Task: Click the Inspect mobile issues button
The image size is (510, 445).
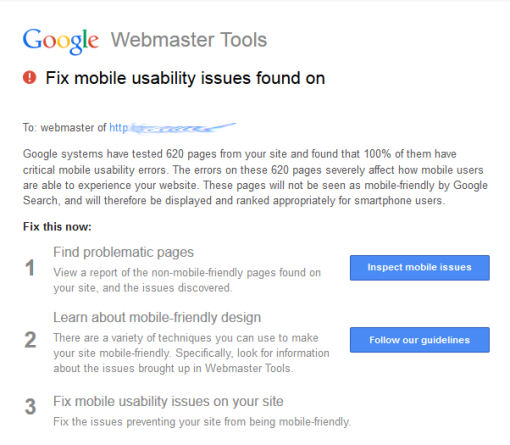Action: 420,268
